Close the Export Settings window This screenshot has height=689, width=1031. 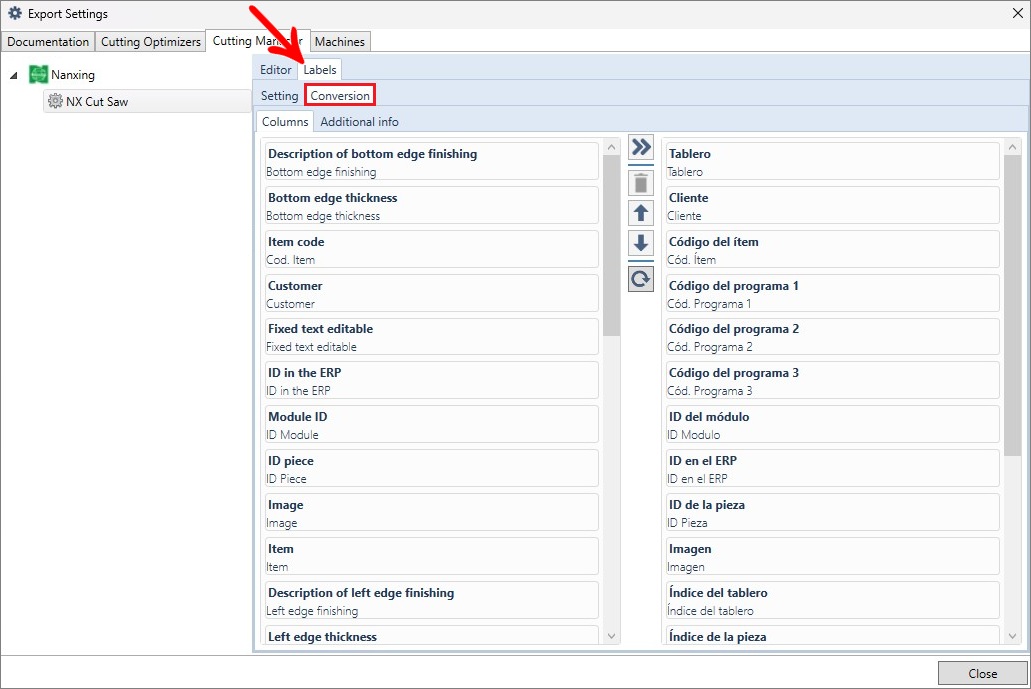[1017, 13]
